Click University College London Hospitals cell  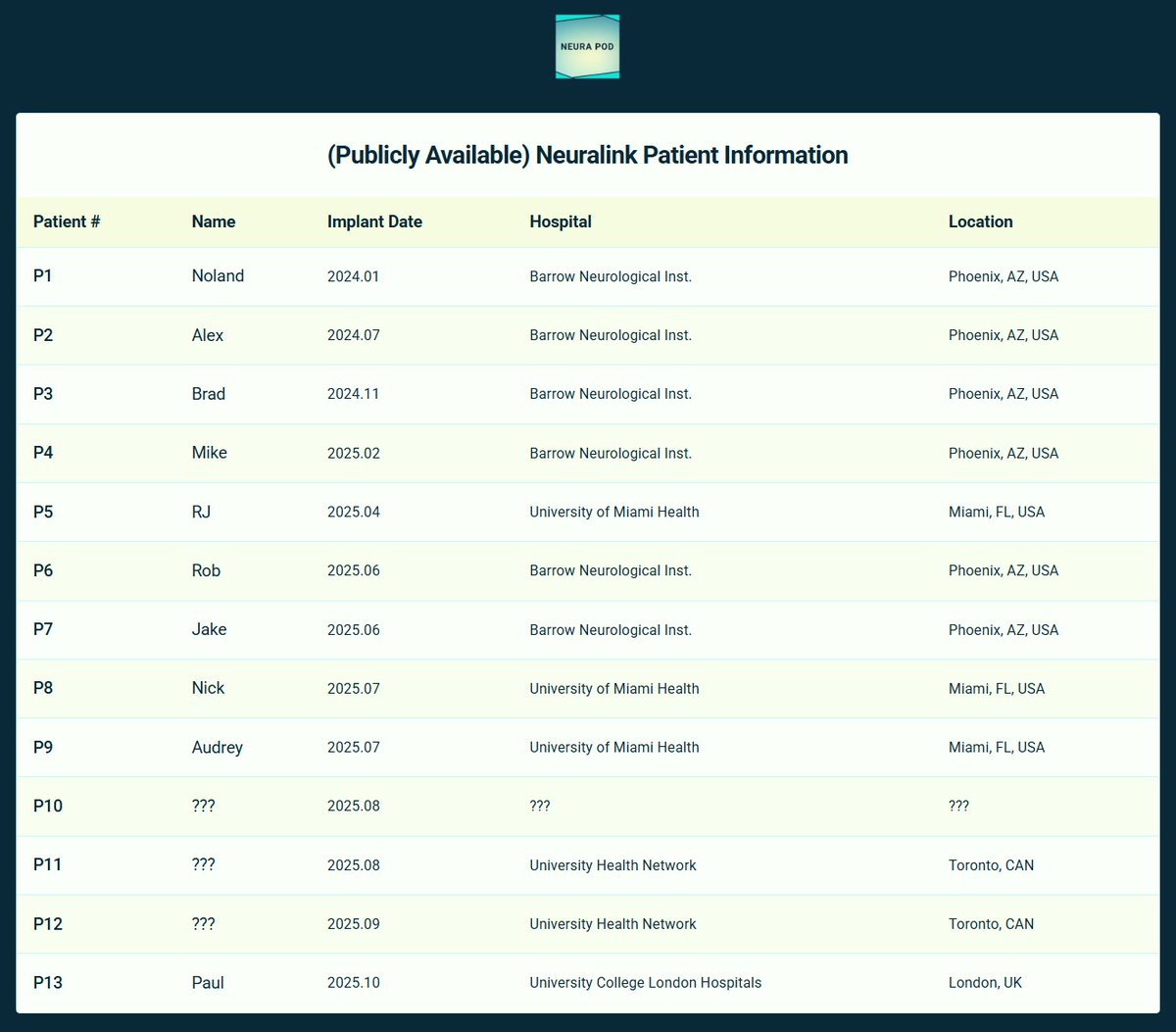tap(645, 983)
